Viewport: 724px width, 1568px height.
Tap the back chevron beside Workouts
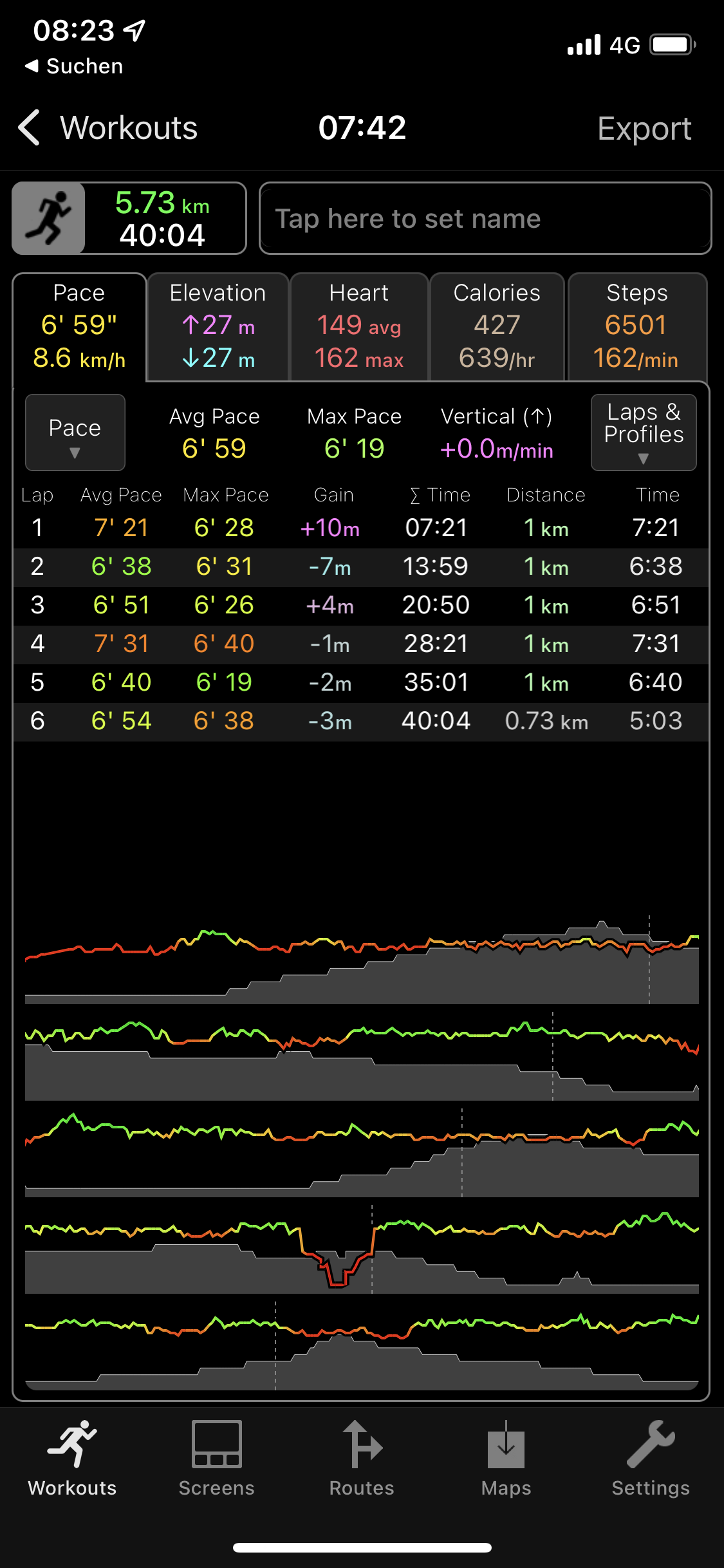coord(30,127)
